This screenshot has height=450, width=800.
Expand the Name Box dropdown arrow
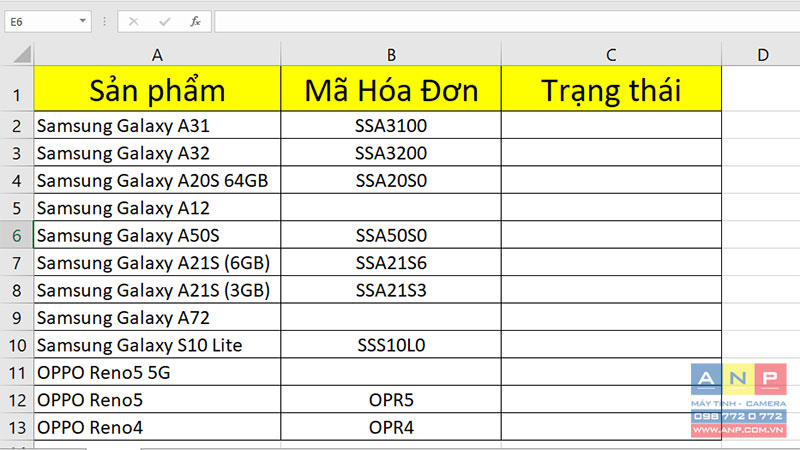click(82, 21)
